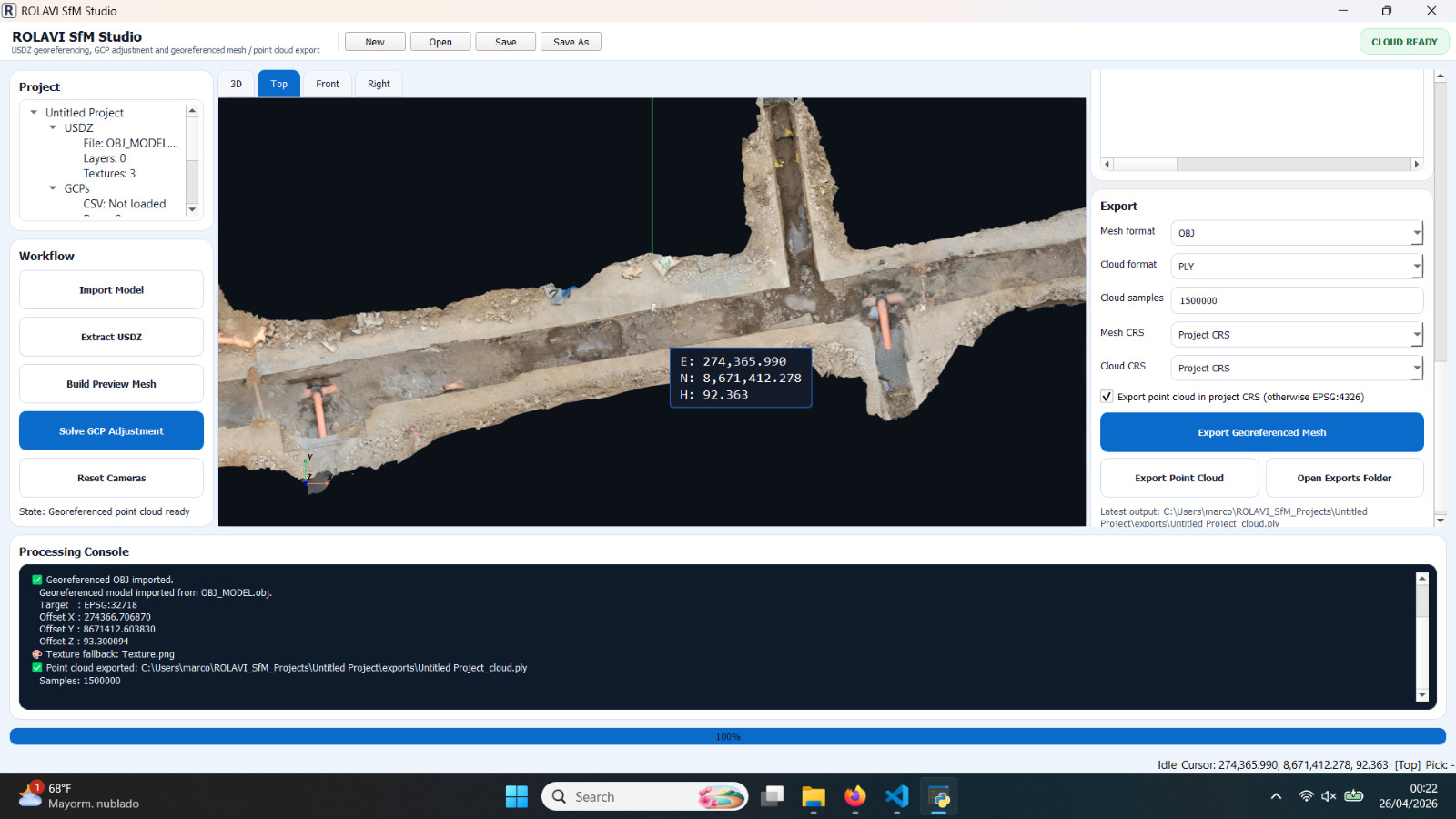This screenshot has width=1456, height=819.
Task: Toggle export point cloud in project CRS checkbox
Action: tap(1107, 397)
